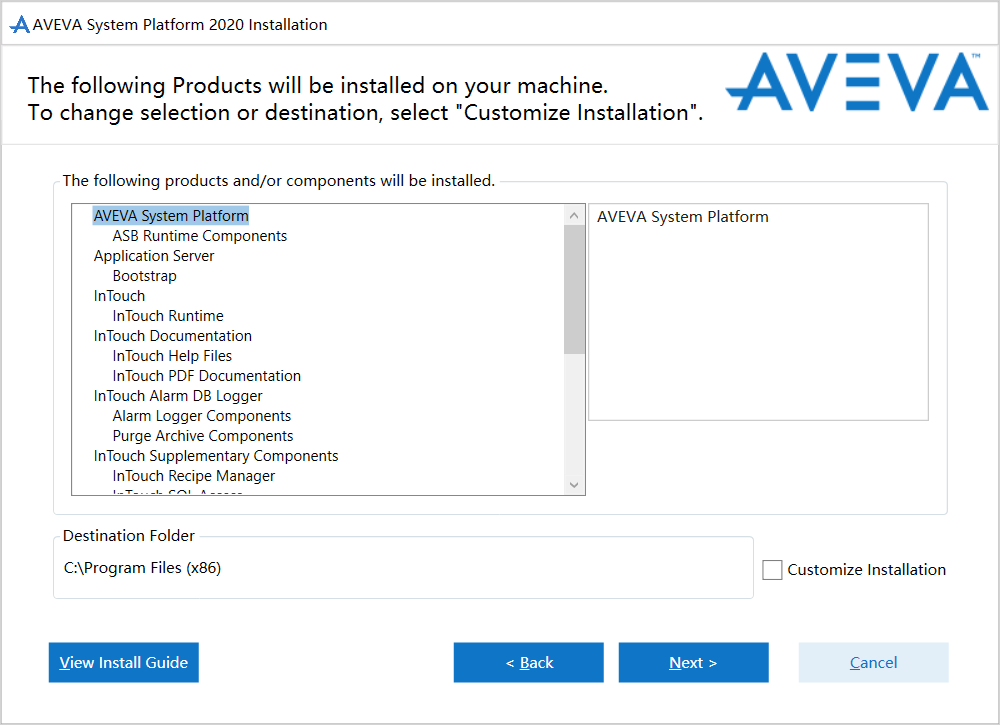Viewport: 1000px width, 725px height.
Task: Select the Application Server entry
Action: pos(154,256)
